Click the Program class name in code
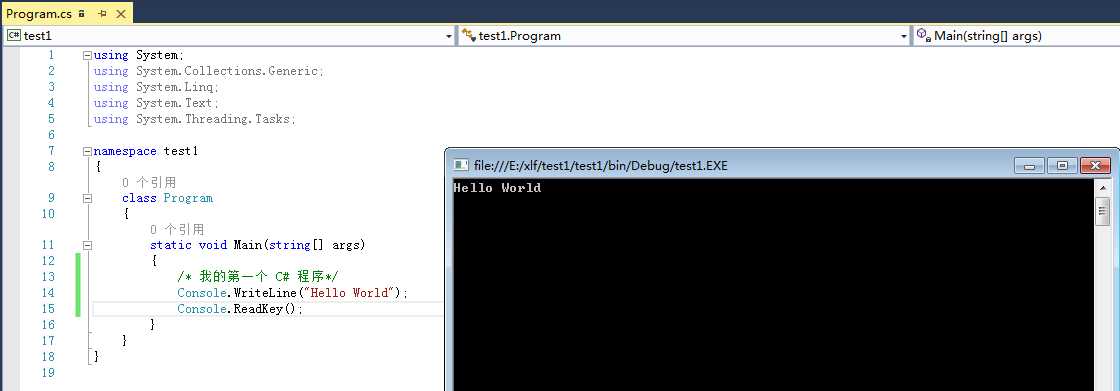The image size is (1120, 391). [188, 198]
